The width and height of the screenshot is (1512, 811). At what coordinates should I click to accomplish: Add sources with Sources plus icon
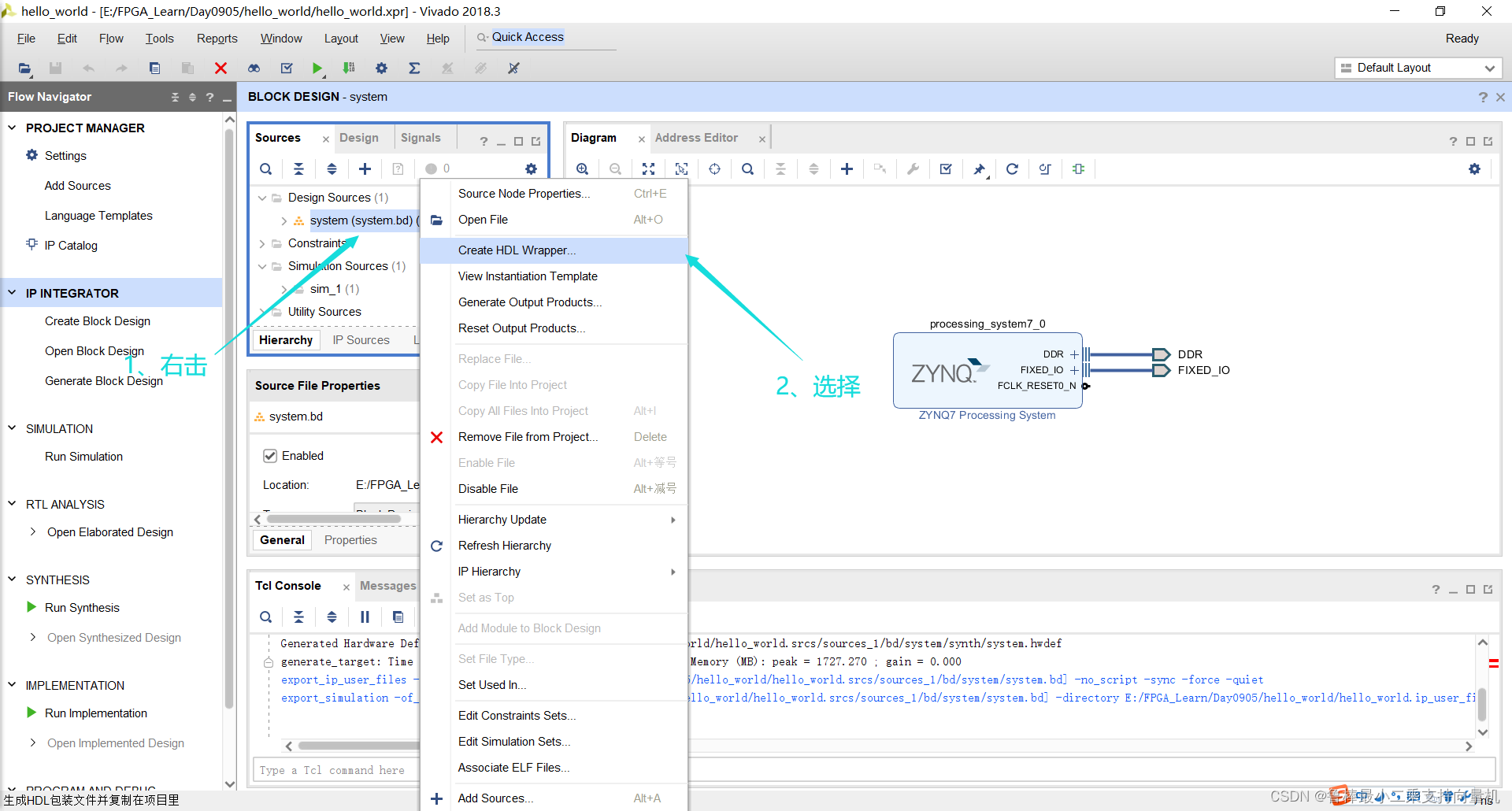click(x=365, y=168)
